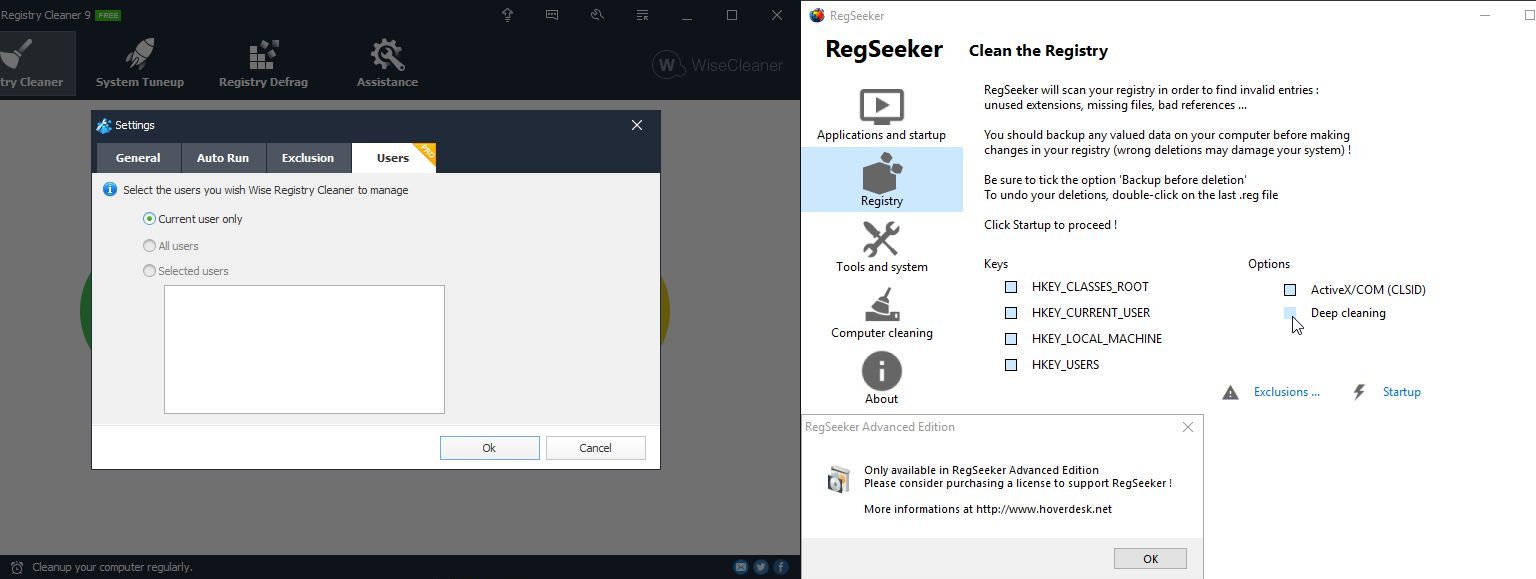Select the Users tab in Settings
Image resolution: width=1536 pixels, height=579 pixels.
(x=393, y=158)
